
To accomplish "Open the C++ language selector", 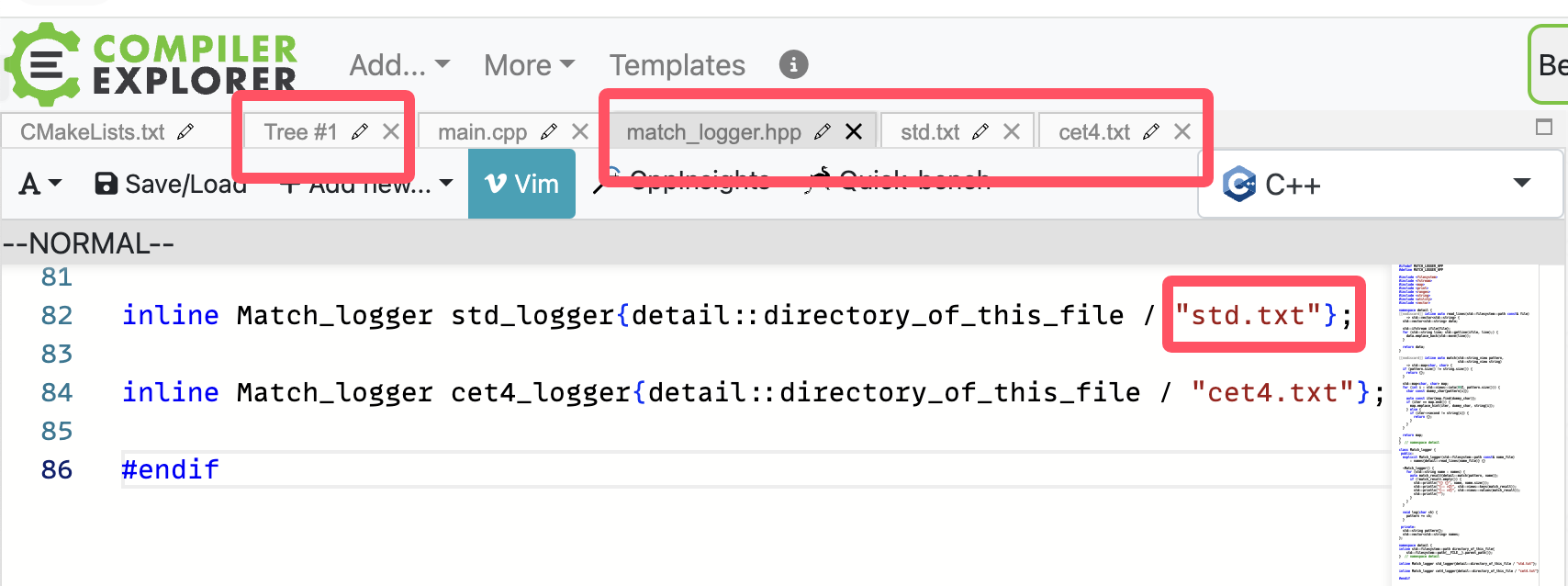I will click(1380, 184).
